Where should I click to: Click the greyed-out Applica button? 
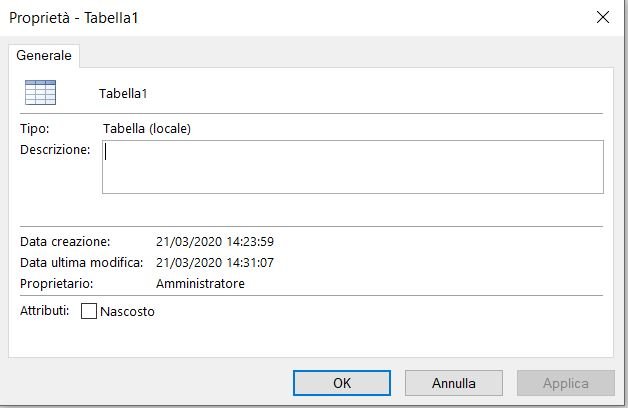pos(566,383)
